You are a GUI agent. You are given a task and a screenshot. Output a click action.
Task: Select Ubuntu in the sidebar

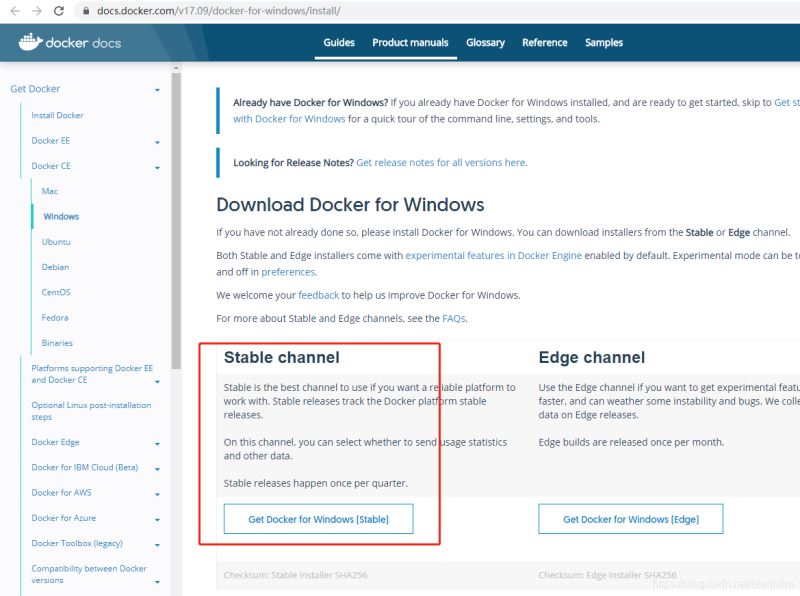coord(56,241)
